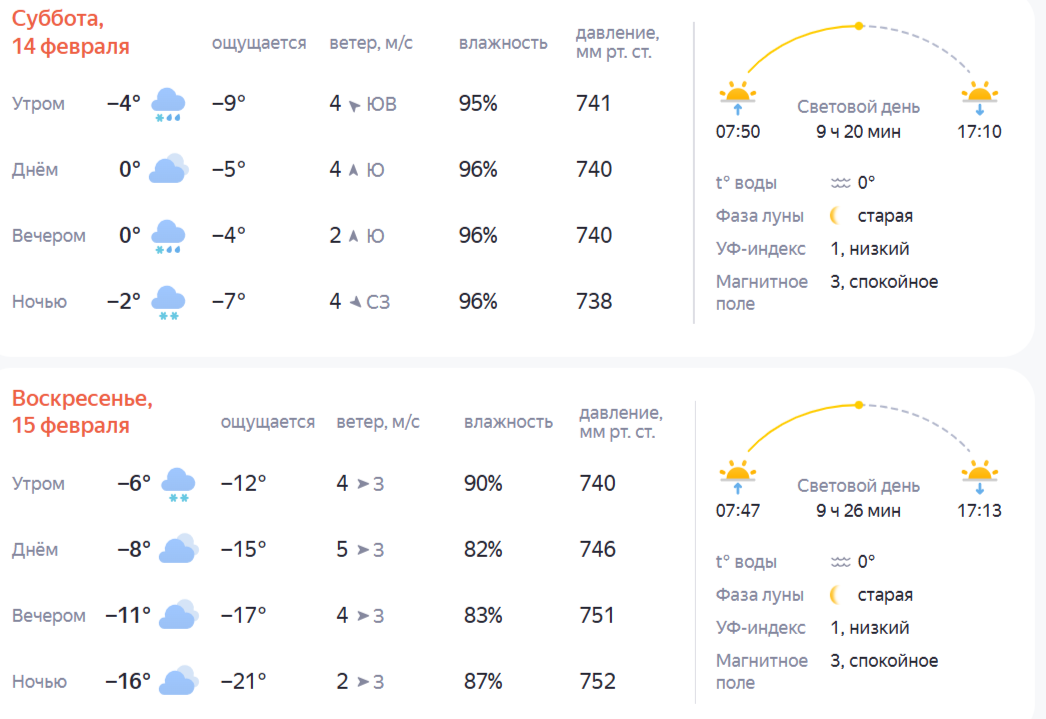Viewport: 1046px width, 719px height.
Task: Open the Суббота, 14 февраля heading
Action: click(x=71, y=32)
